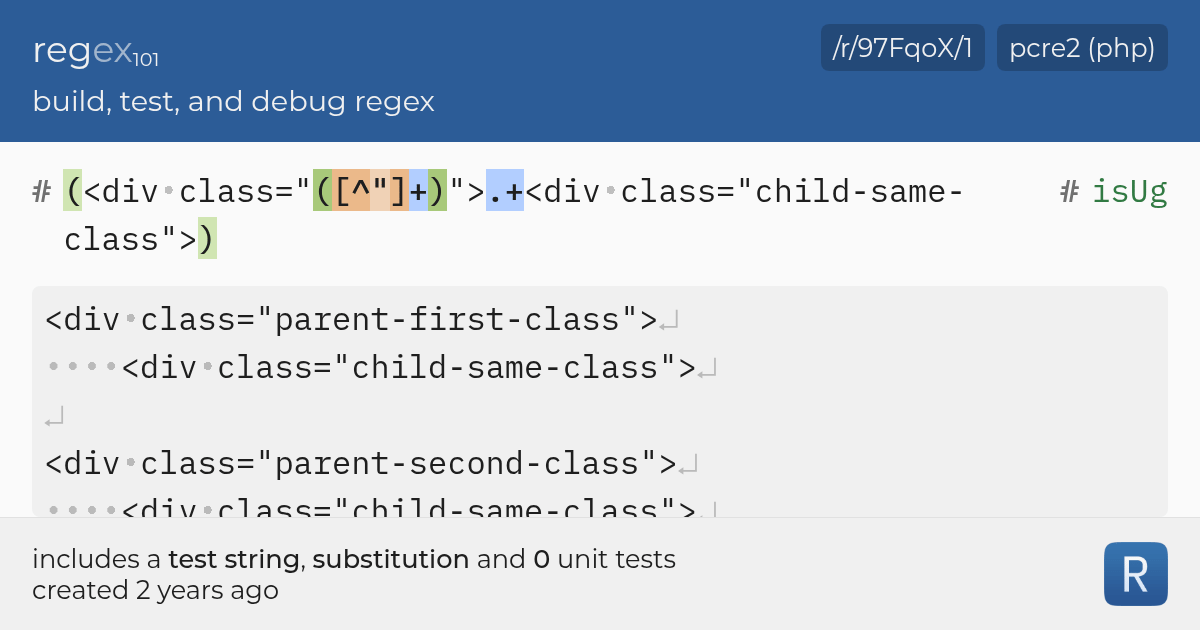
Task: Click the substitution label in the footer
Action: coord(389,559)
